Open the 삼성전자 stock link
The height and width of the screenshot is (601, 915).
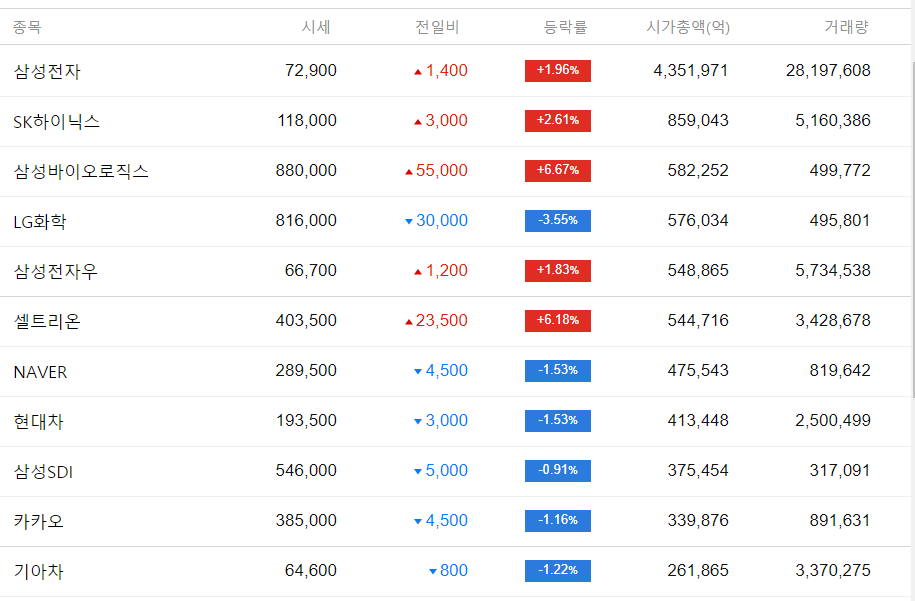(47, 71)
